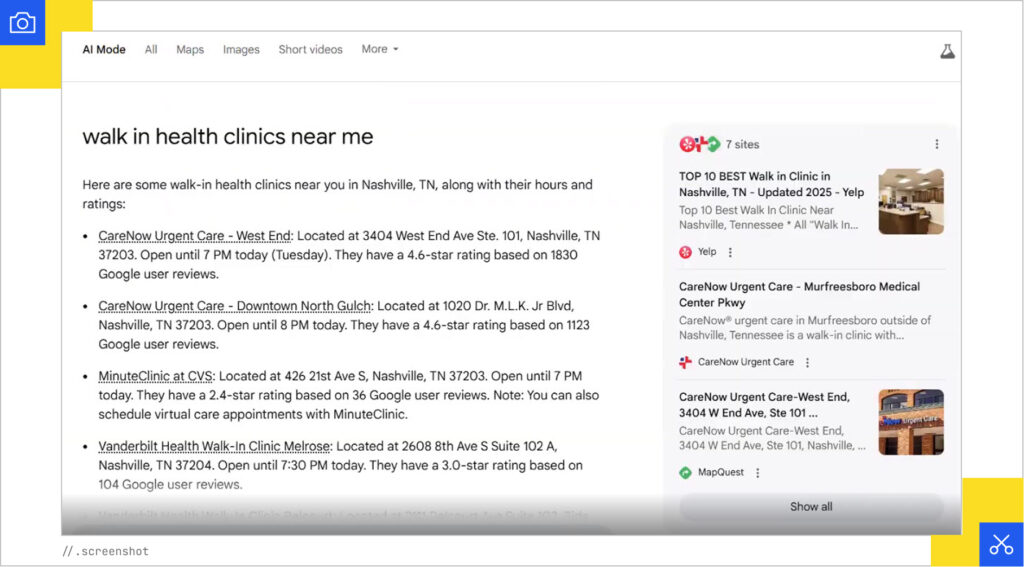Image resolution: width=1024 pixels, height=567 pixels.
Task: Open CareNow Urgent Care - West End link
Action: coord(194,236)
